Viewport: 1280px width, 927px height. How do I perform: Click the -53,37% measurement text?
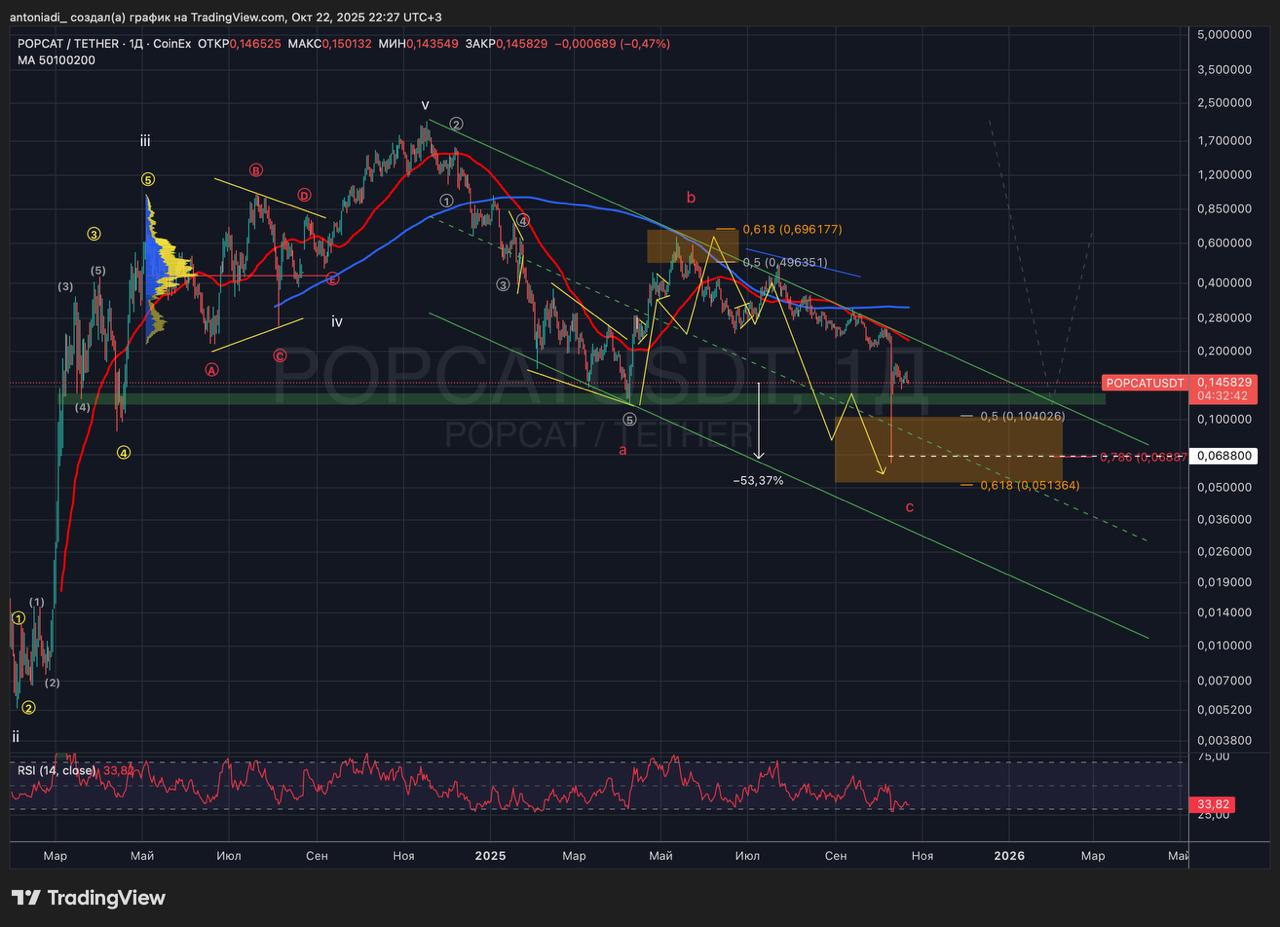tap(758, 481)
